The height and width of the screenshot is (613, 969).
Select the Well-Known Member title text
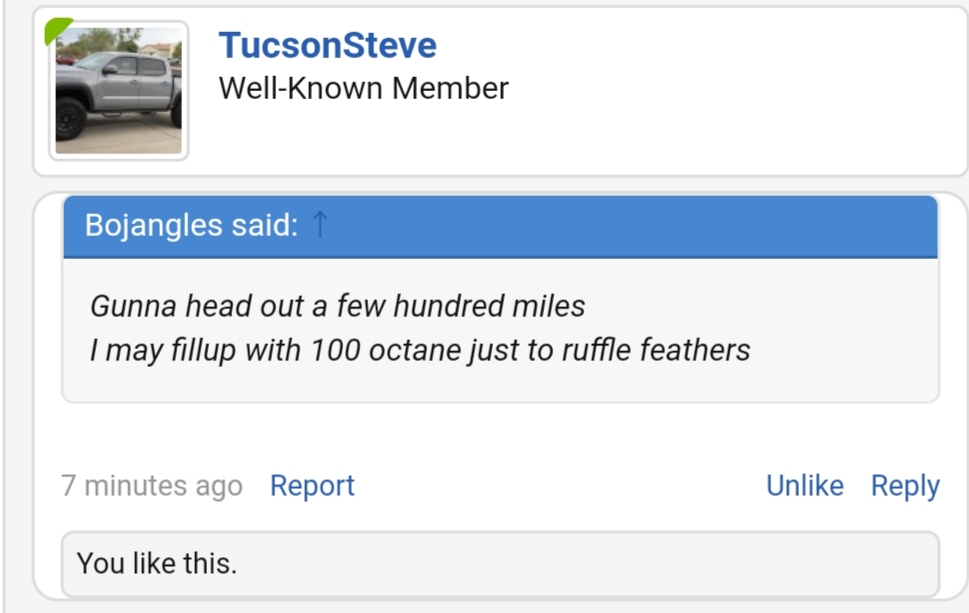[363, 88]
